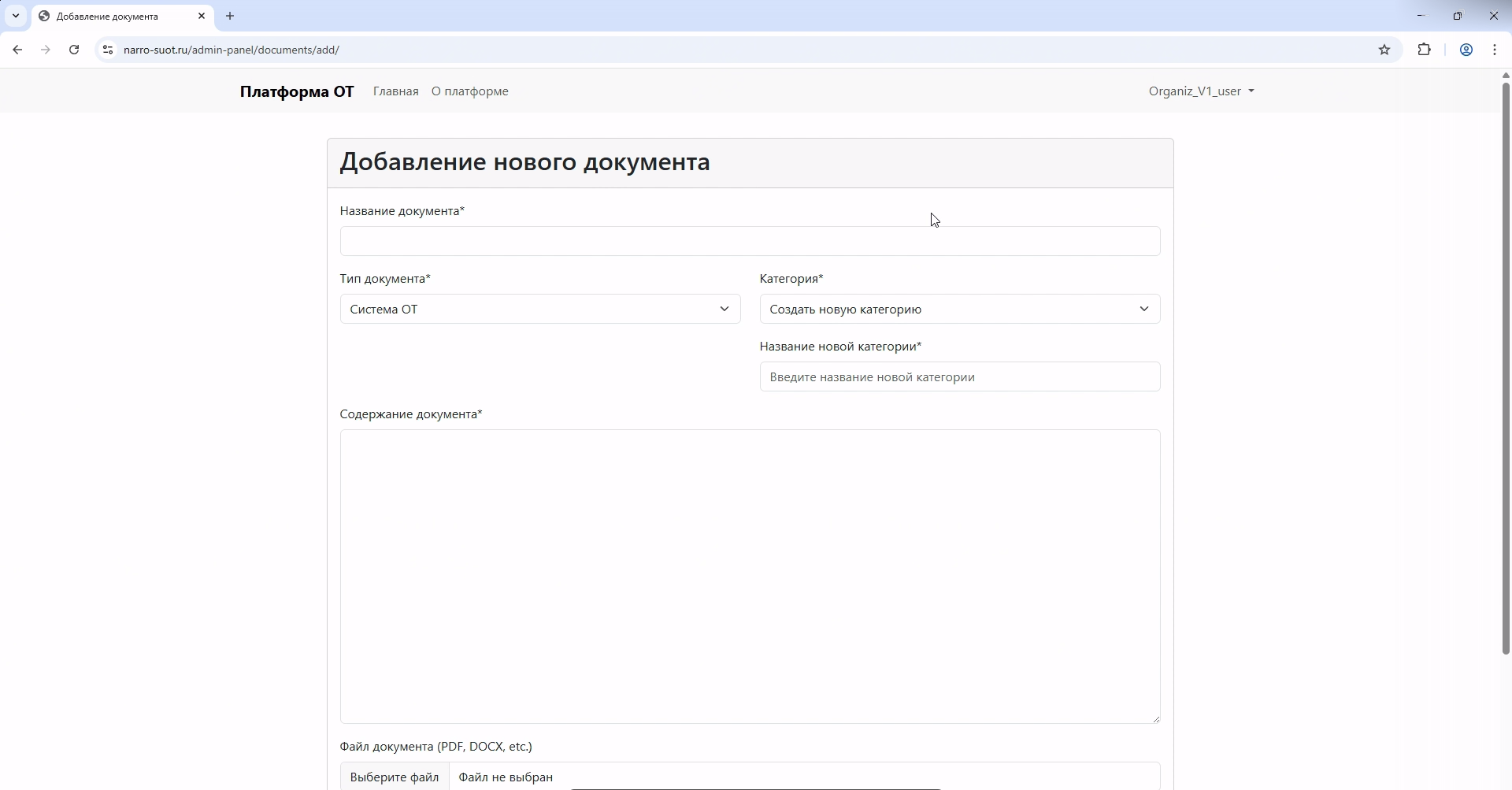Open the Главная menu item
Screen dimensions: 1512x790
tap(395, 91)
